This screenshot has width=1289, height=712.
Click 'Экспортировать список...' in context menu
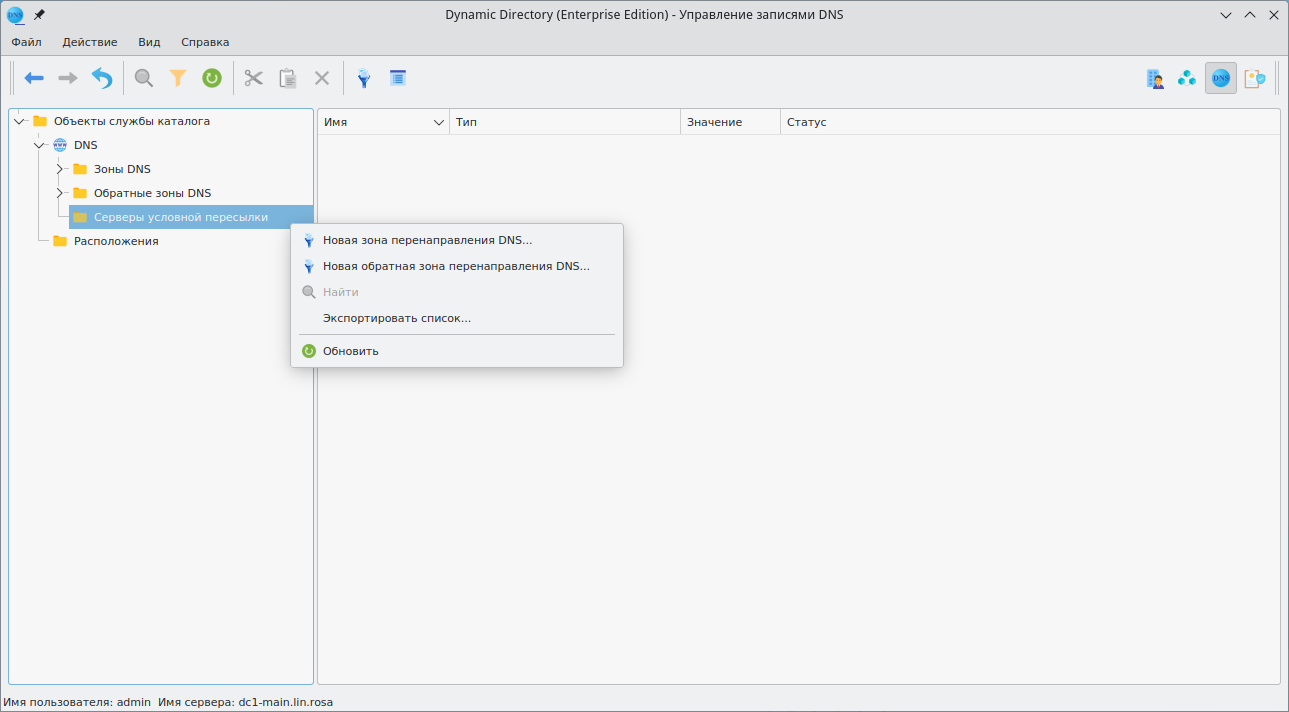pyautogui.click(x=396, y=318)
